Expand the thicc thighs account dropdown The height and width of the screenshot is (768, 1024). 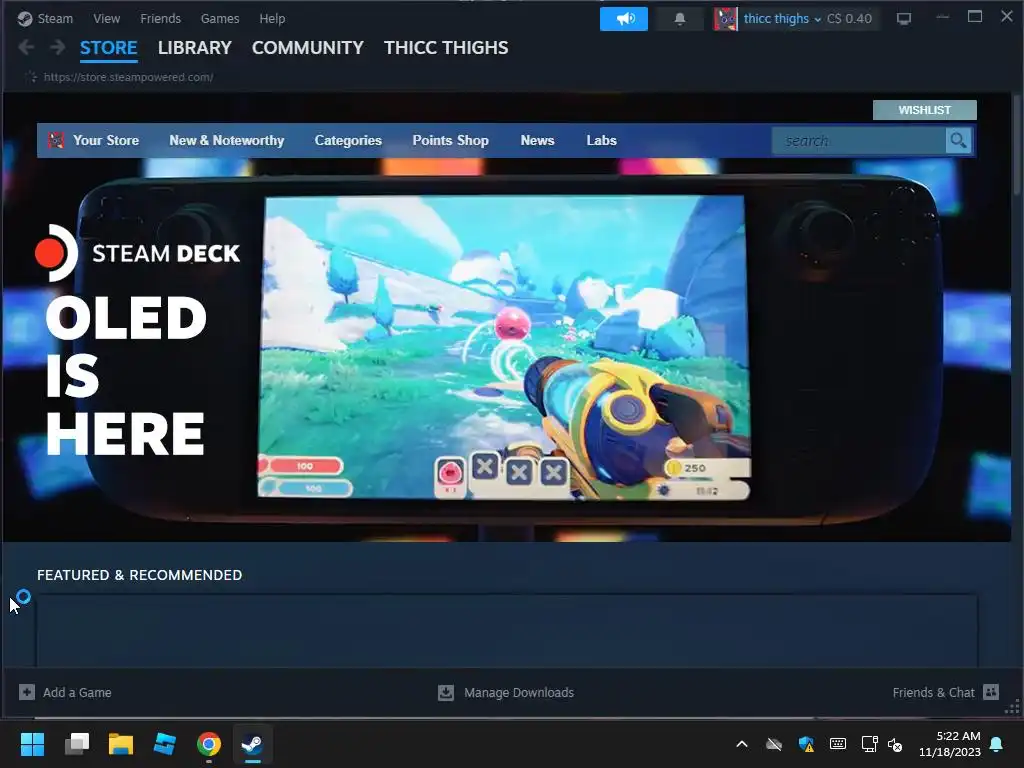pos(782,19)
